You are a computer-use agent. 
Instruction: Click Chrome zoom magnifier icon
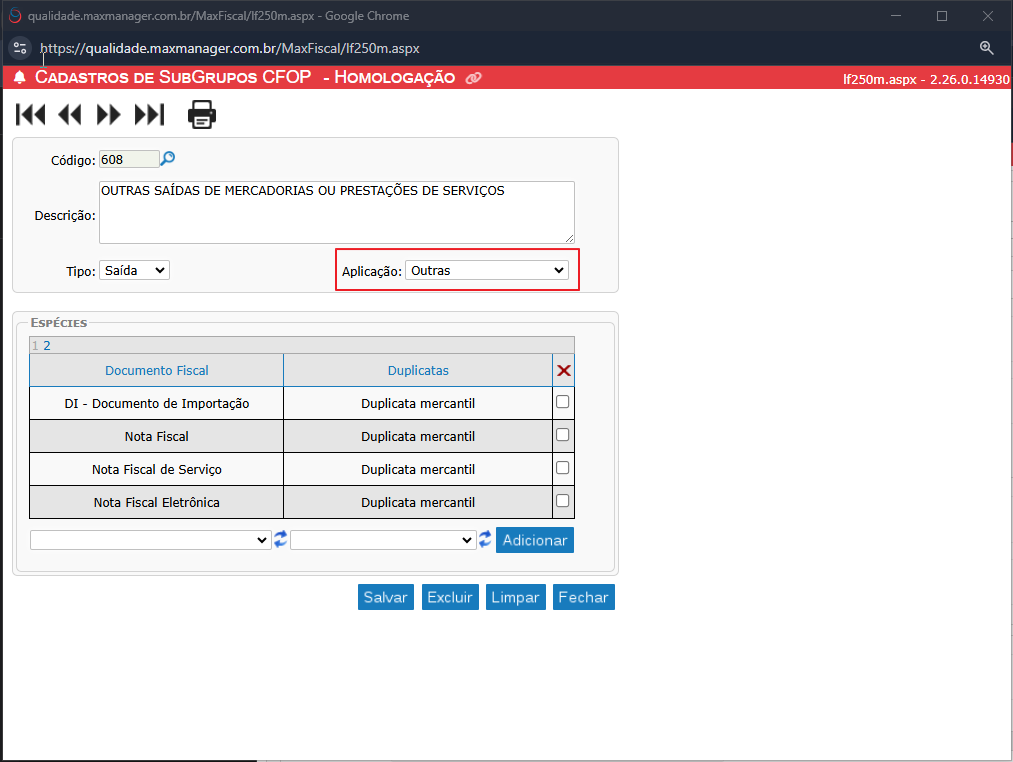[987, 48]
